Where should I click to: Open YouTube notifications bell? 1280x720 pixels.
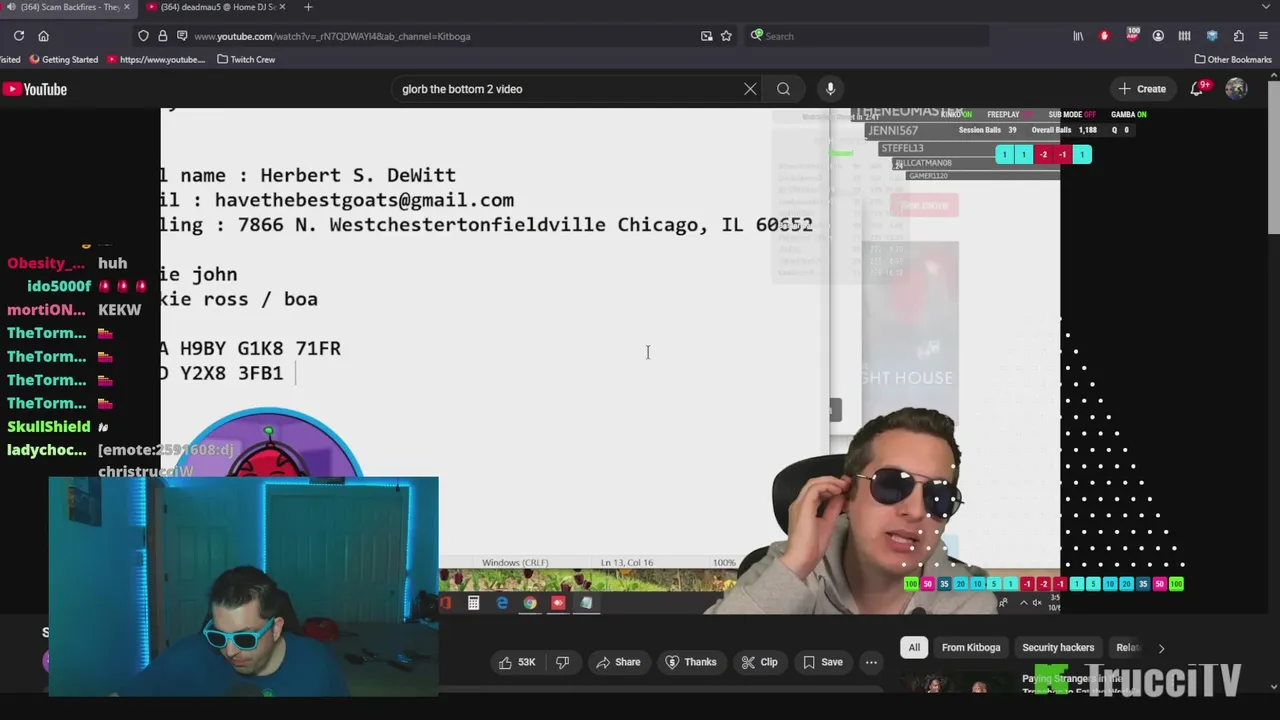pos(1196,89)
